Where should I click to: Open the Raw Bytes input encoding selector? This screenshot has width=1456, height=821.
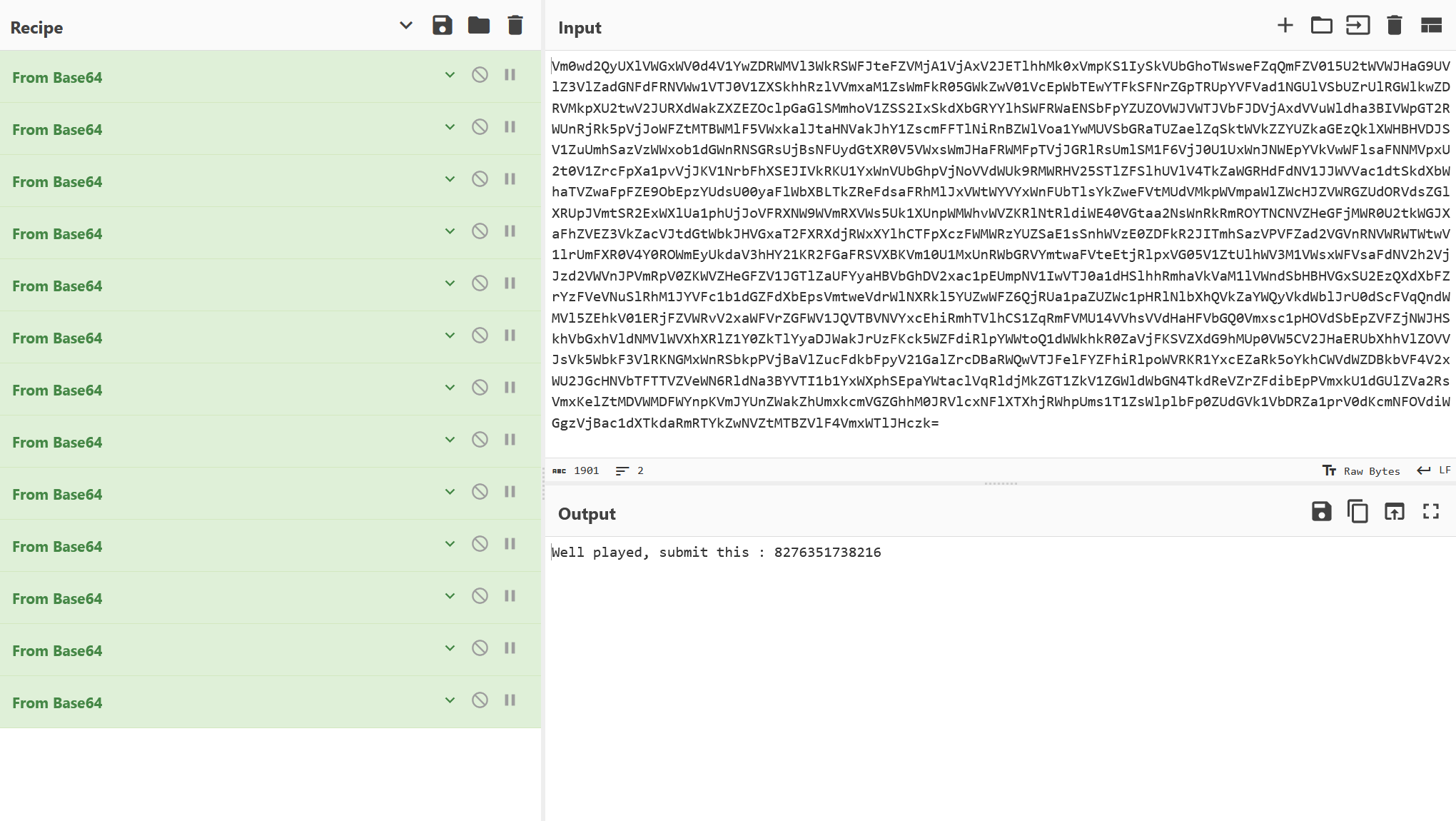pos(1362,470)
